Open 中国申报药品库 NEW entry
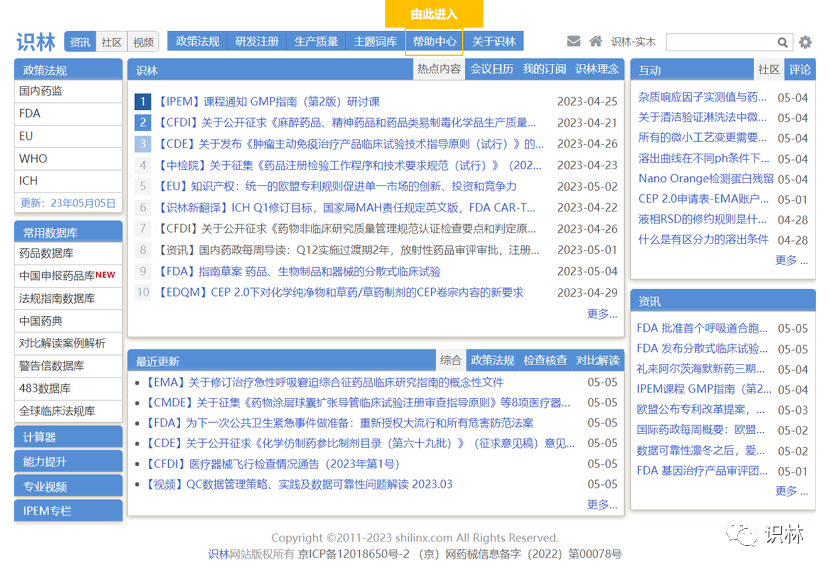This screenshot has height=570, width=830. (68, 276)
